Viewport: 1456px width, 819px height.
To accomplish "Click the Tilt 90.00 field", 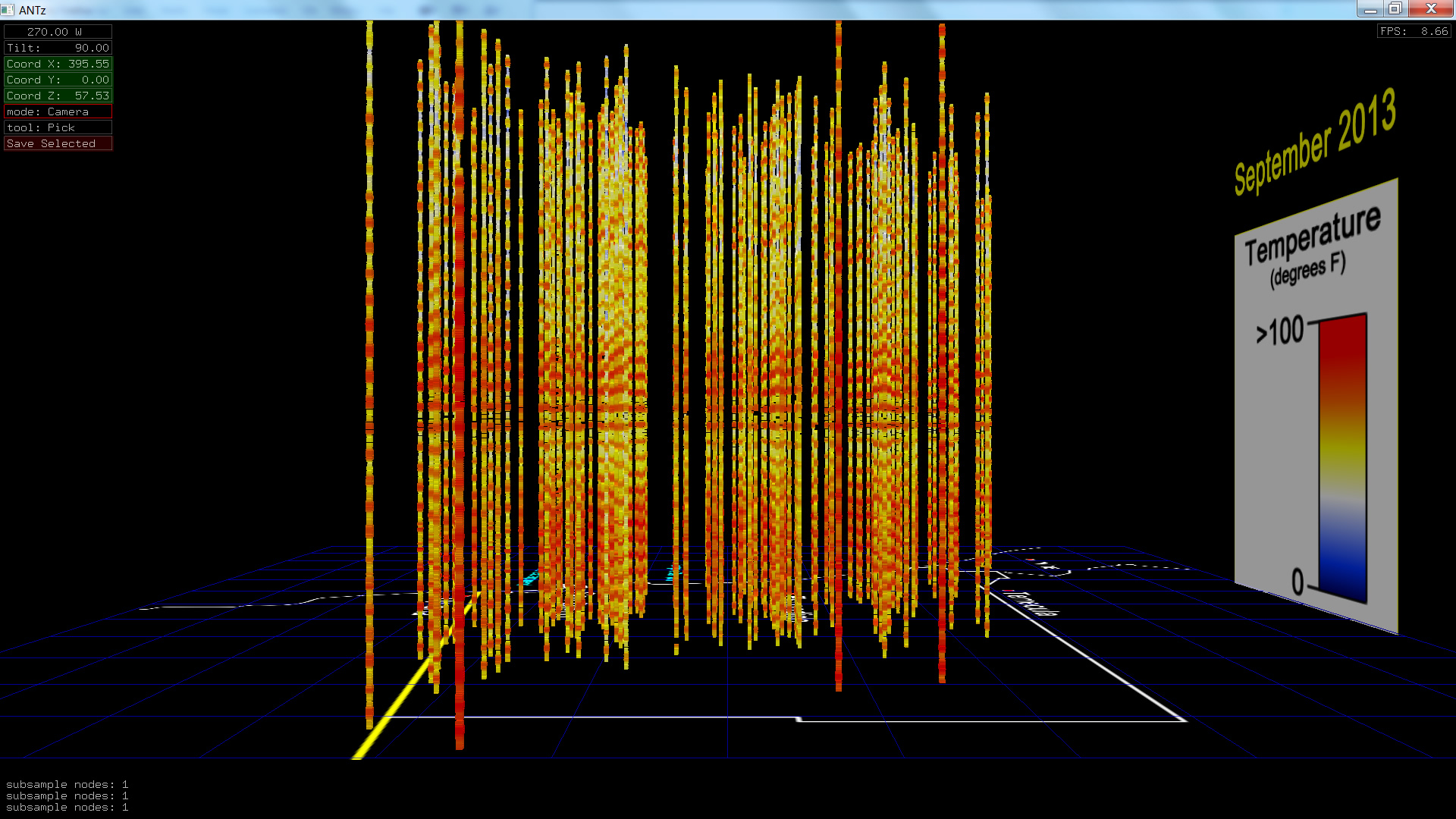I will click(58, 48).
